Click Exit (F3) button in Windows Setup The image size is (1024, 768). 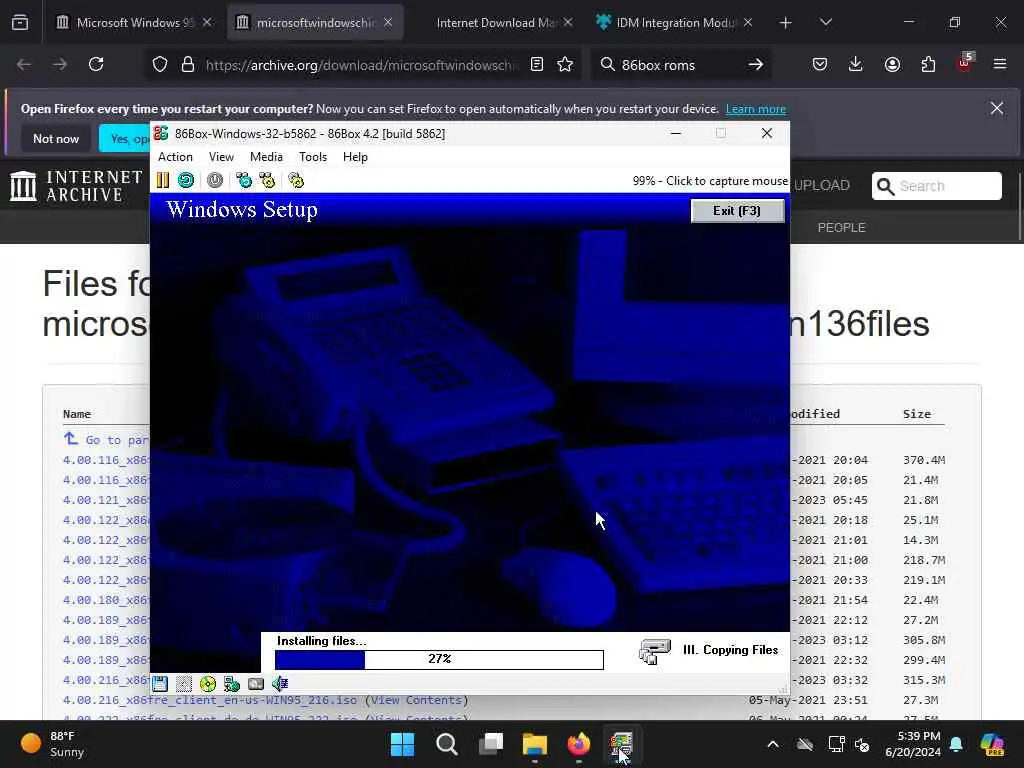tap(737, 210)
